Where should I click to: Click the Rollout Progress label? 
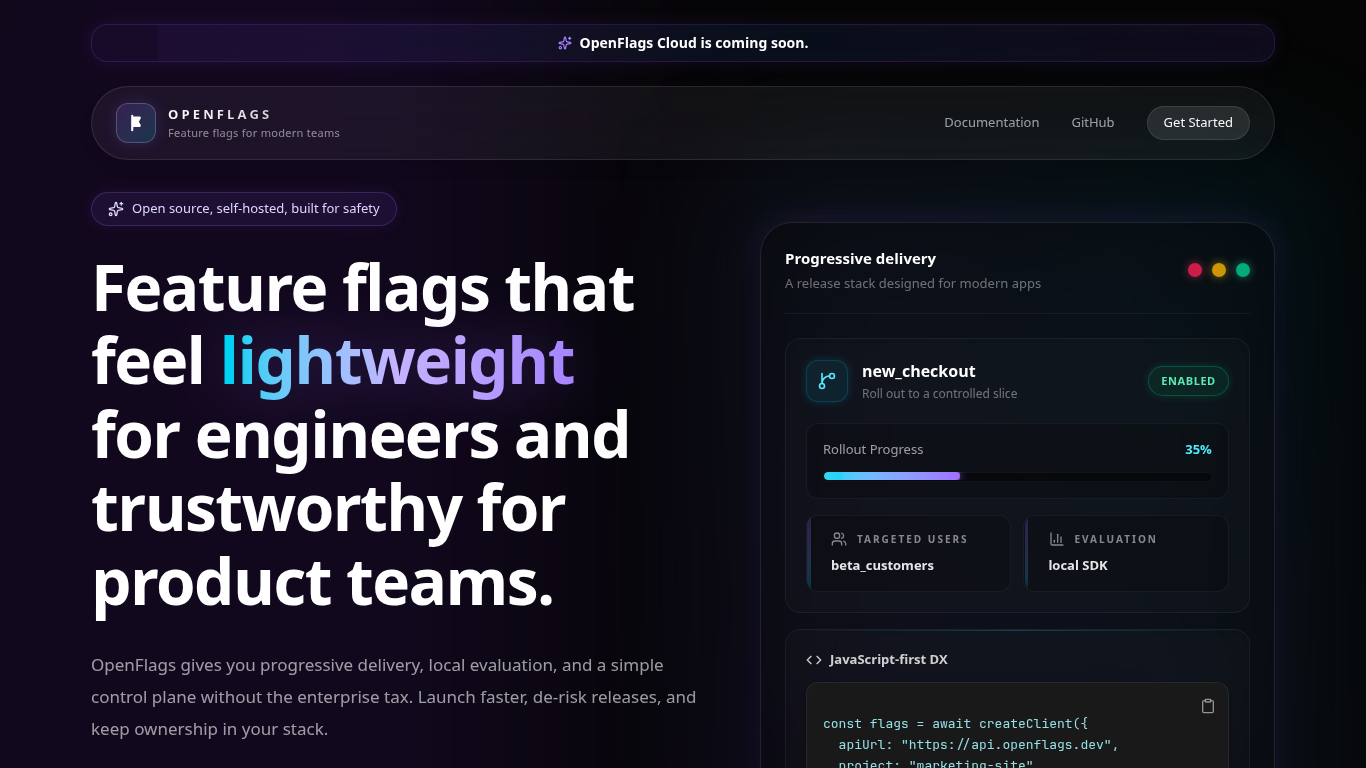873,450
